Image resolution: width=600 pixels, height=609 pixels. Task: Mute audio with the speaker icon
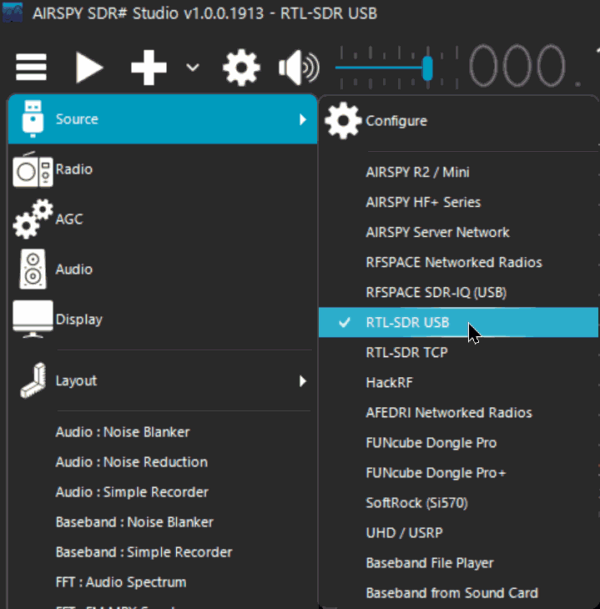click(298, 68)
